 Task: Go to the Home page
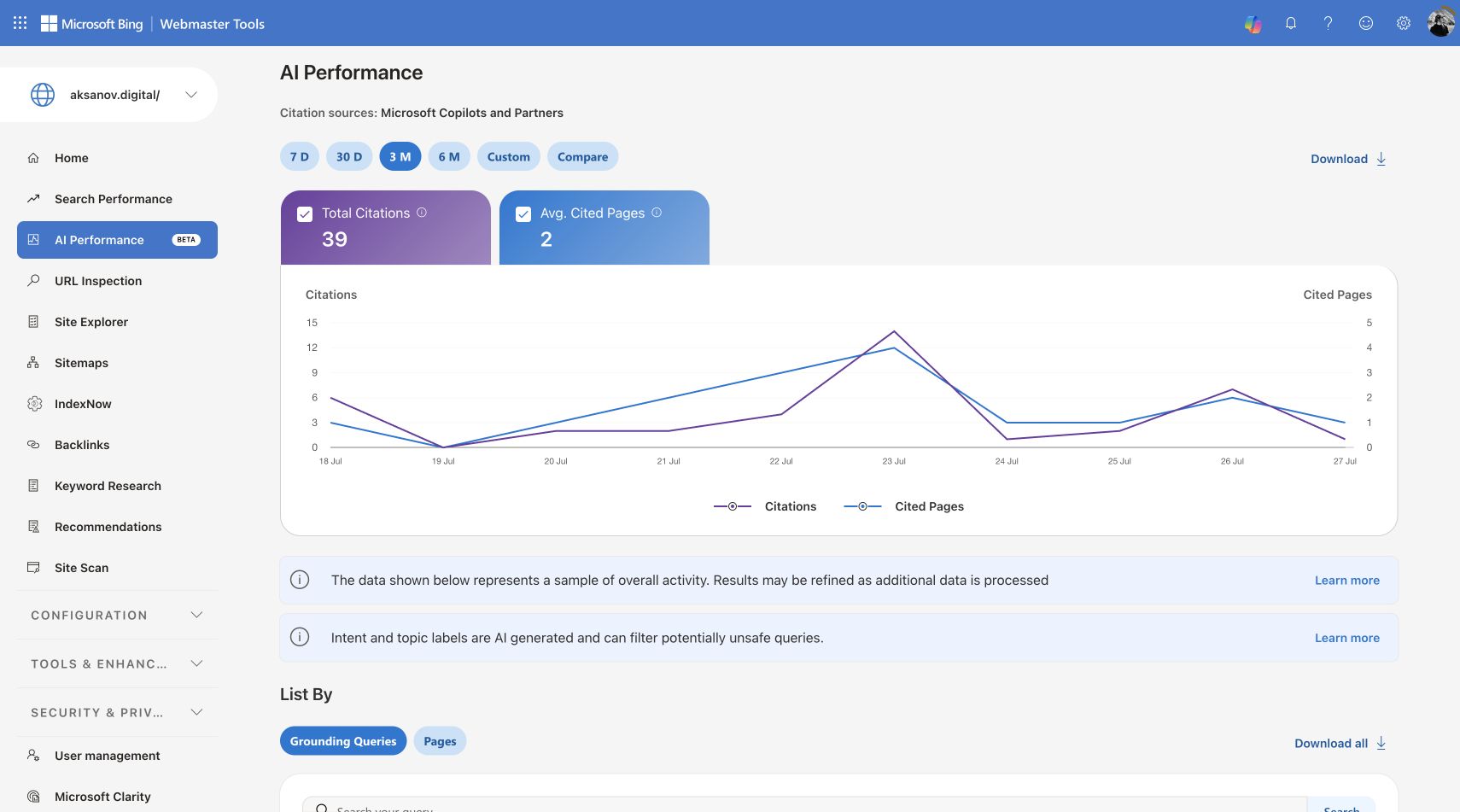pyautogui.click(x=118, y=158)
